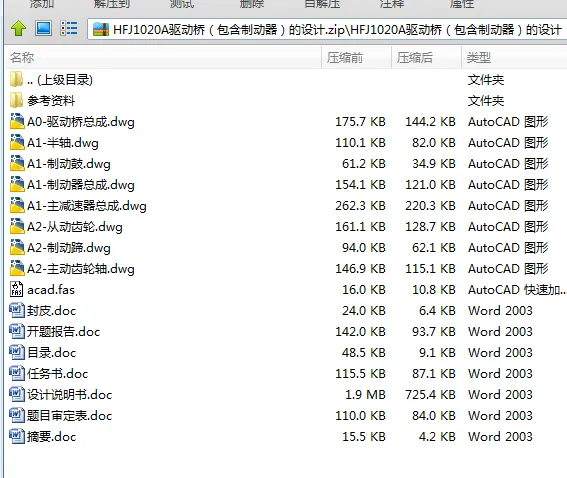567x478 pixels.
Task: Select file name acad.fas
Action: pyautogui.click(x=51, y=290)
